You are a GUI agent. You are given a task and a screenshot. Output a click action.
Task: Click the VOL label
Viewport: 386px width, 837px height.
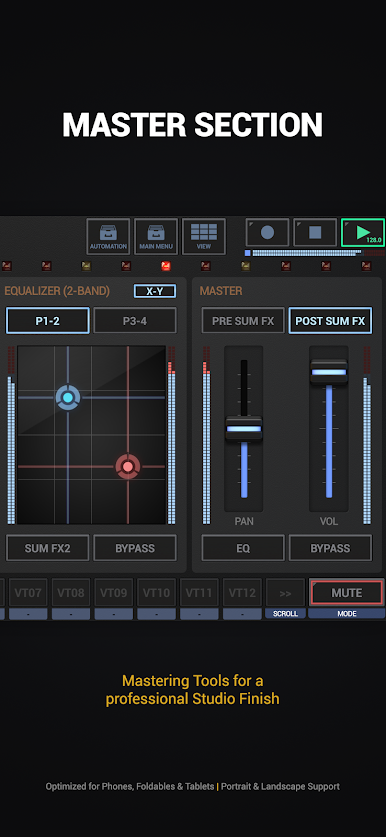pos(329,521)
